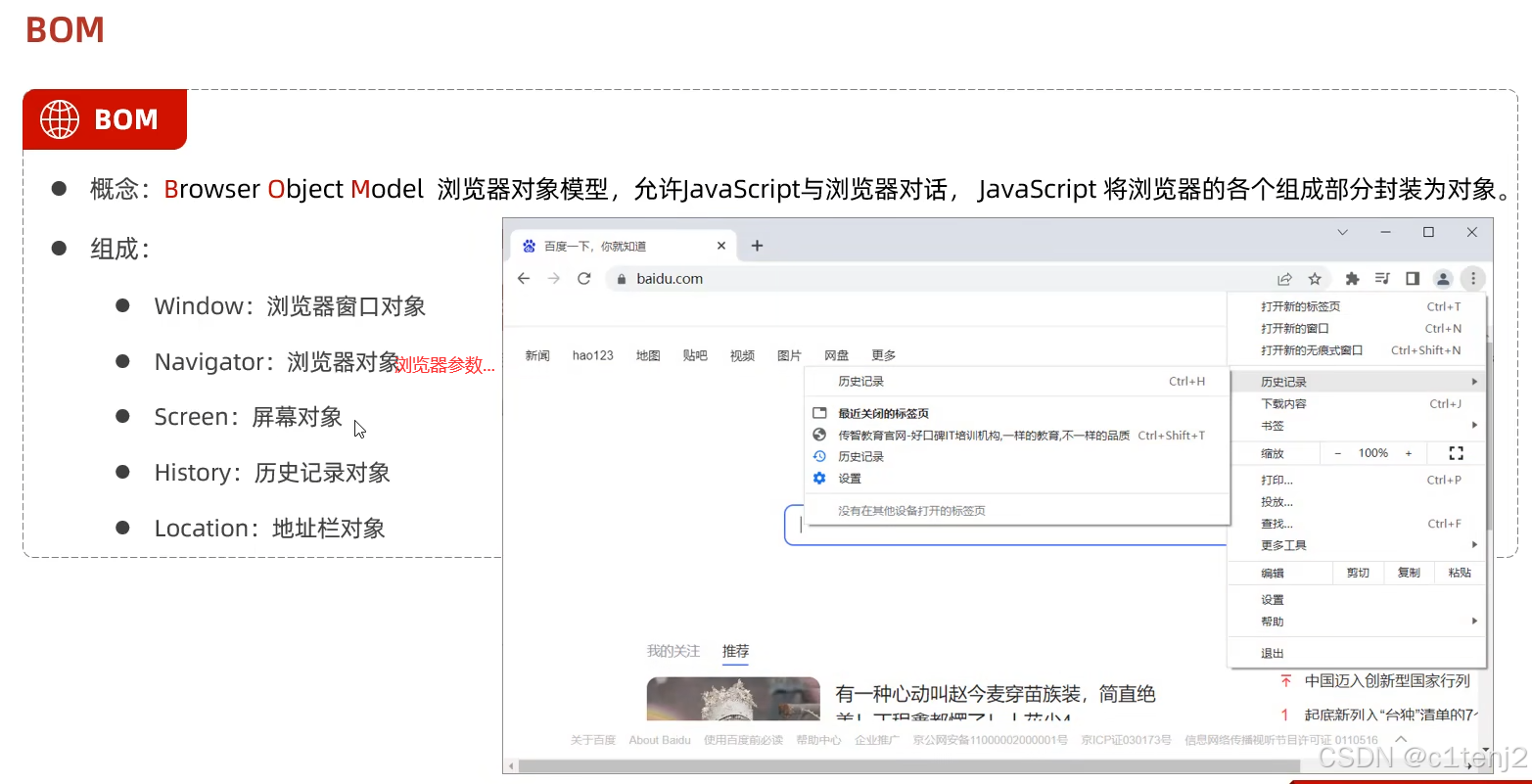Open the side panel icon
The height and width of the screenshot is (784, 1532).
coord(1413,278)
